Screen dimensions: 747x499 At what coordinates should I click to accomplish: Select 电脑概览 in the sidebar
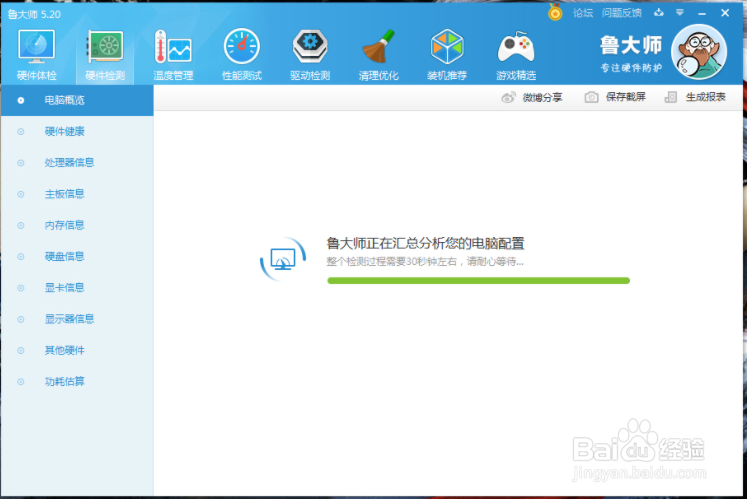coord(77,100)
